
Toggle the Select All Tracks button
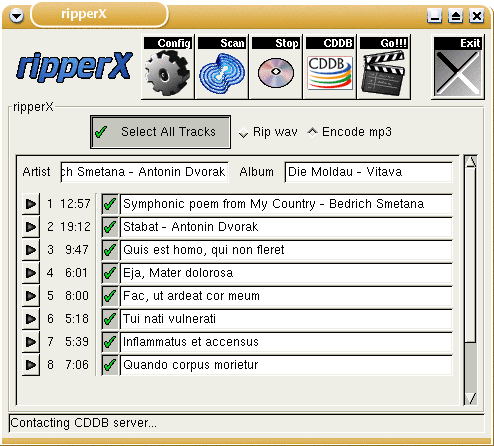160,132
